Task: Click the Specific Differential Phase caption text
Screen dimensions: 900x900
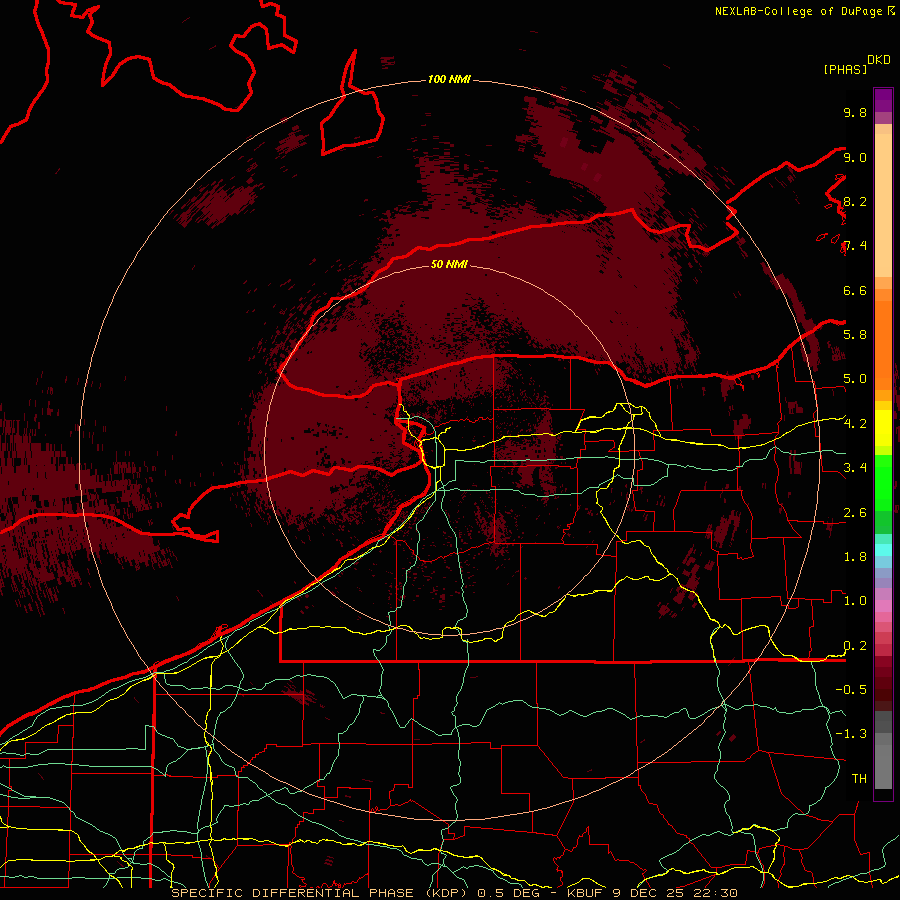Action: click(454, 893)
